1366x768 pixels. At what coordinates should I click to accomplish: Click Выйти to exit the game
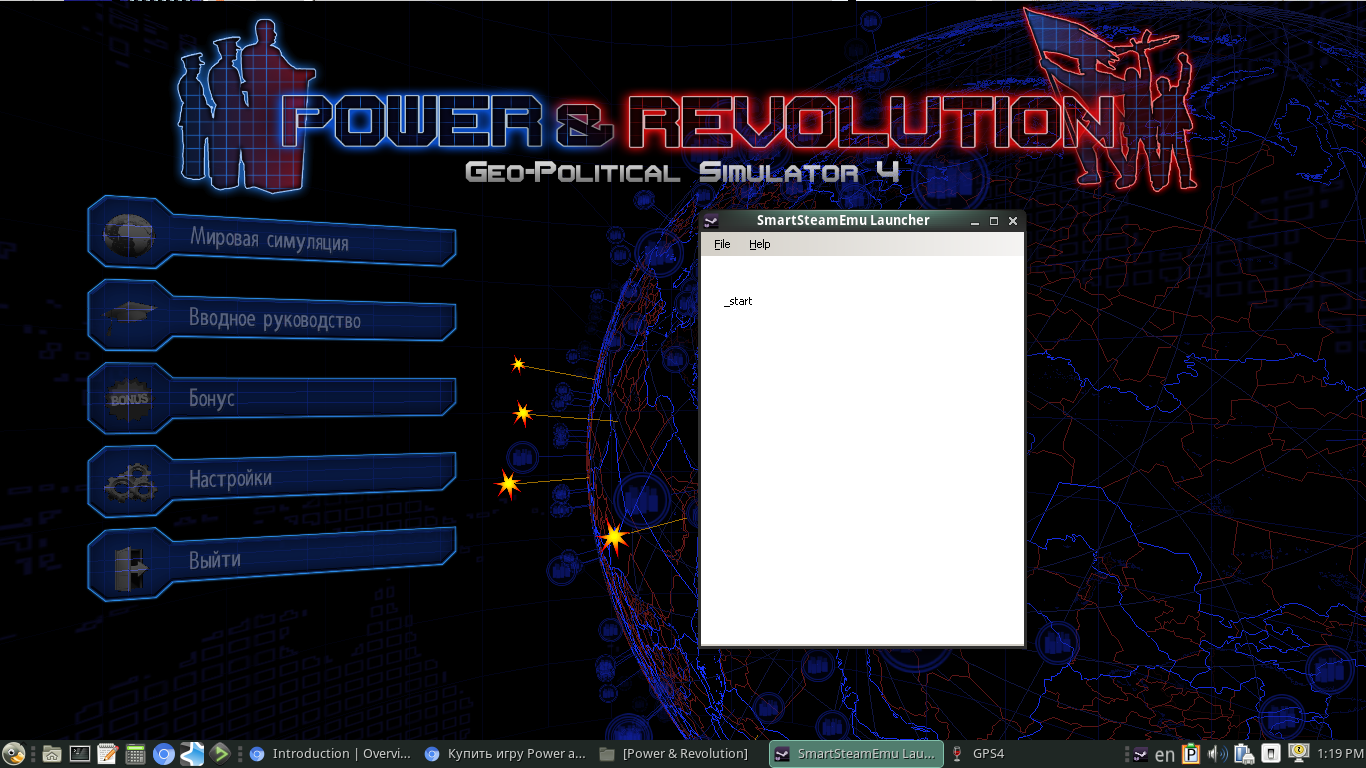pos(272,563)
